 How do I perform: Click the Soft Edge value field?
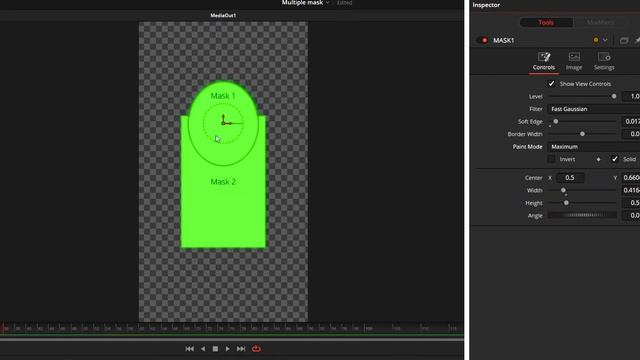point(631,121)
